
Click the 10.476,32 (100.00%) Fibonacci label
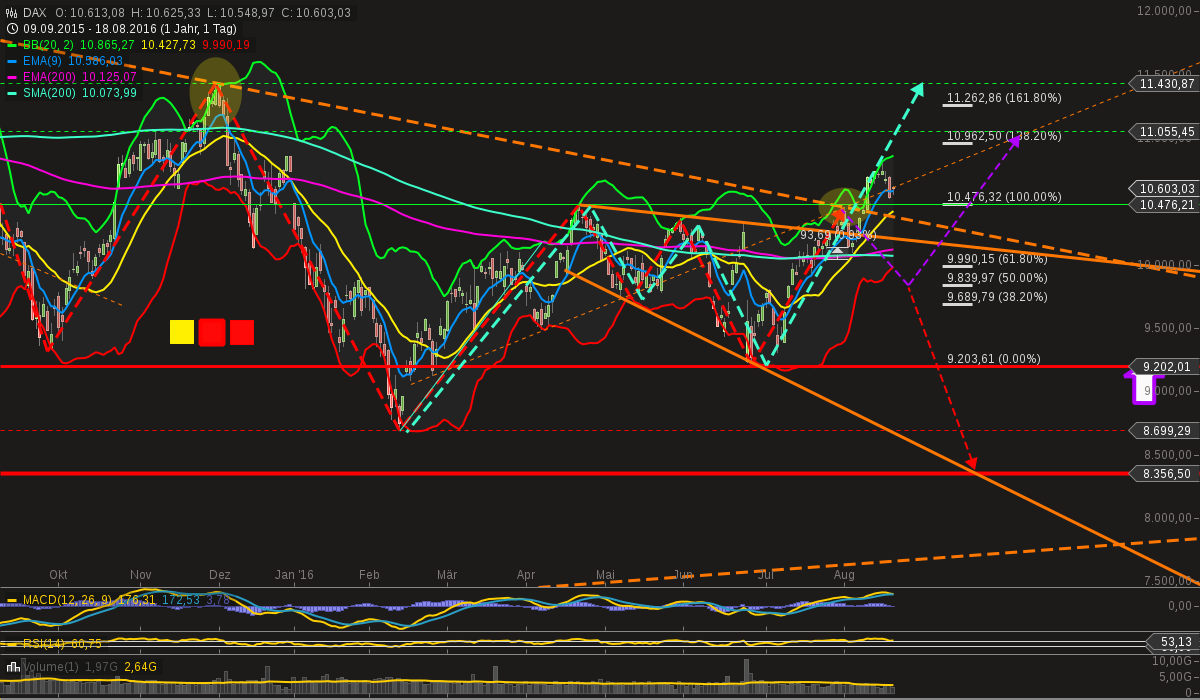[x=1004, y=197]
